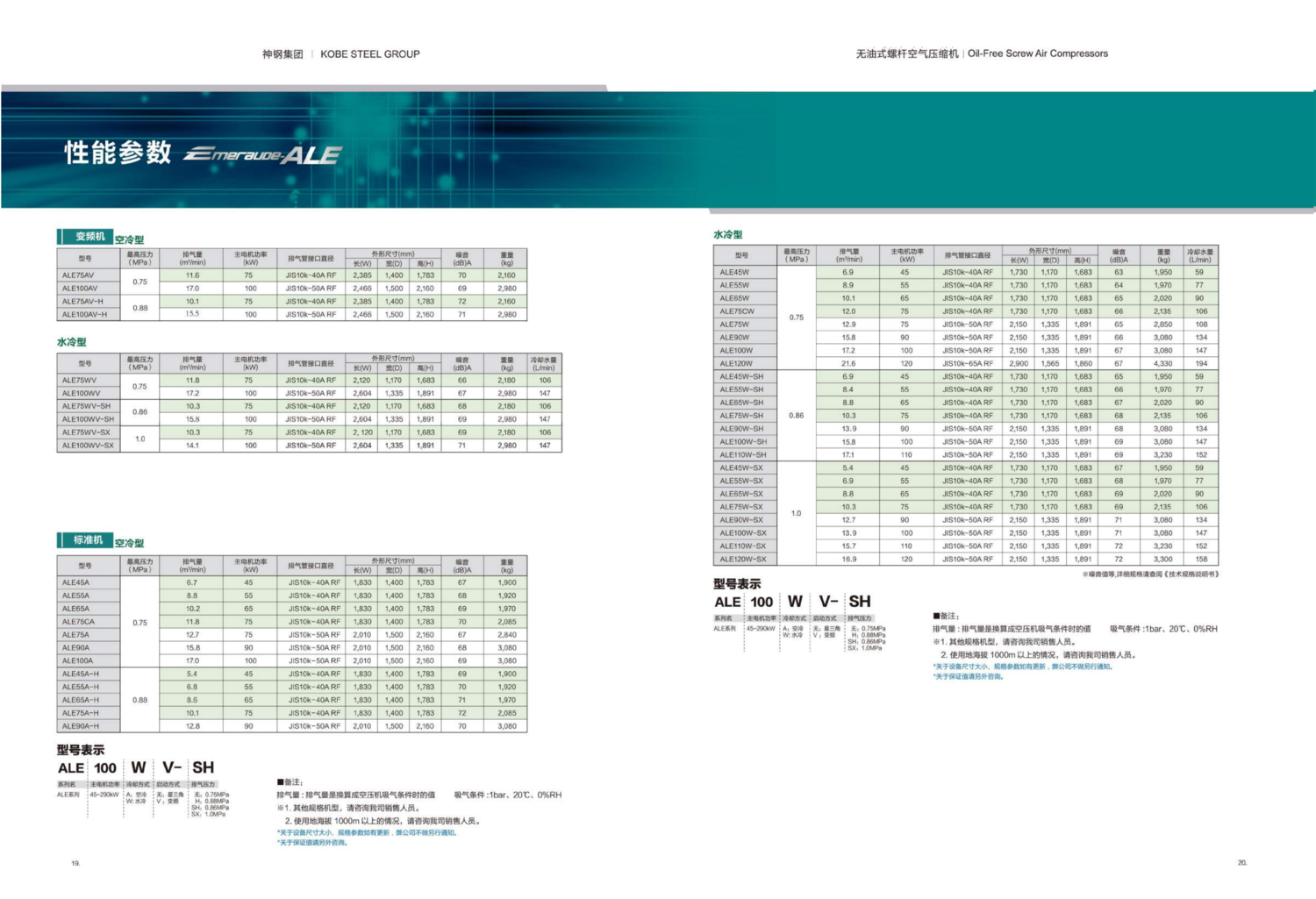Click the 型号表示 heading on the right page
The height and width of the screenshot is (899, 1316).
(737, 584)
